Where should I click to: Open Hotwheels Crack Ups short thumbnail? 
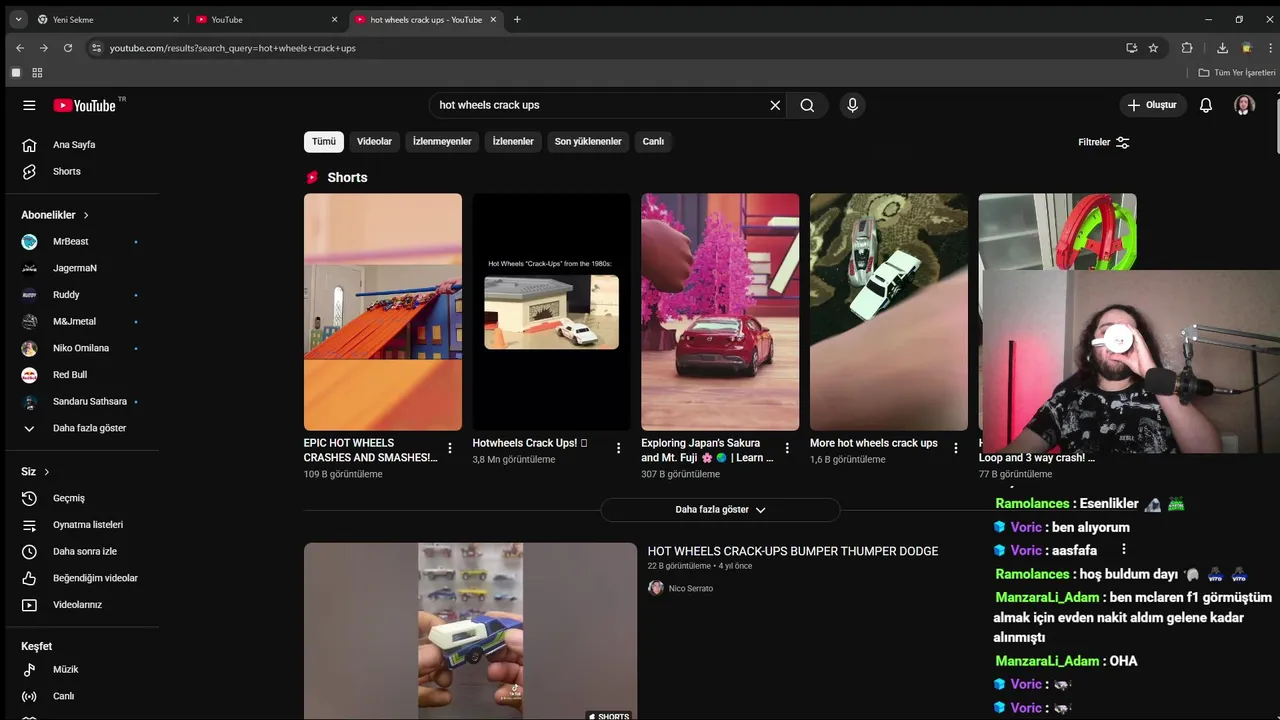click(551, 312)
